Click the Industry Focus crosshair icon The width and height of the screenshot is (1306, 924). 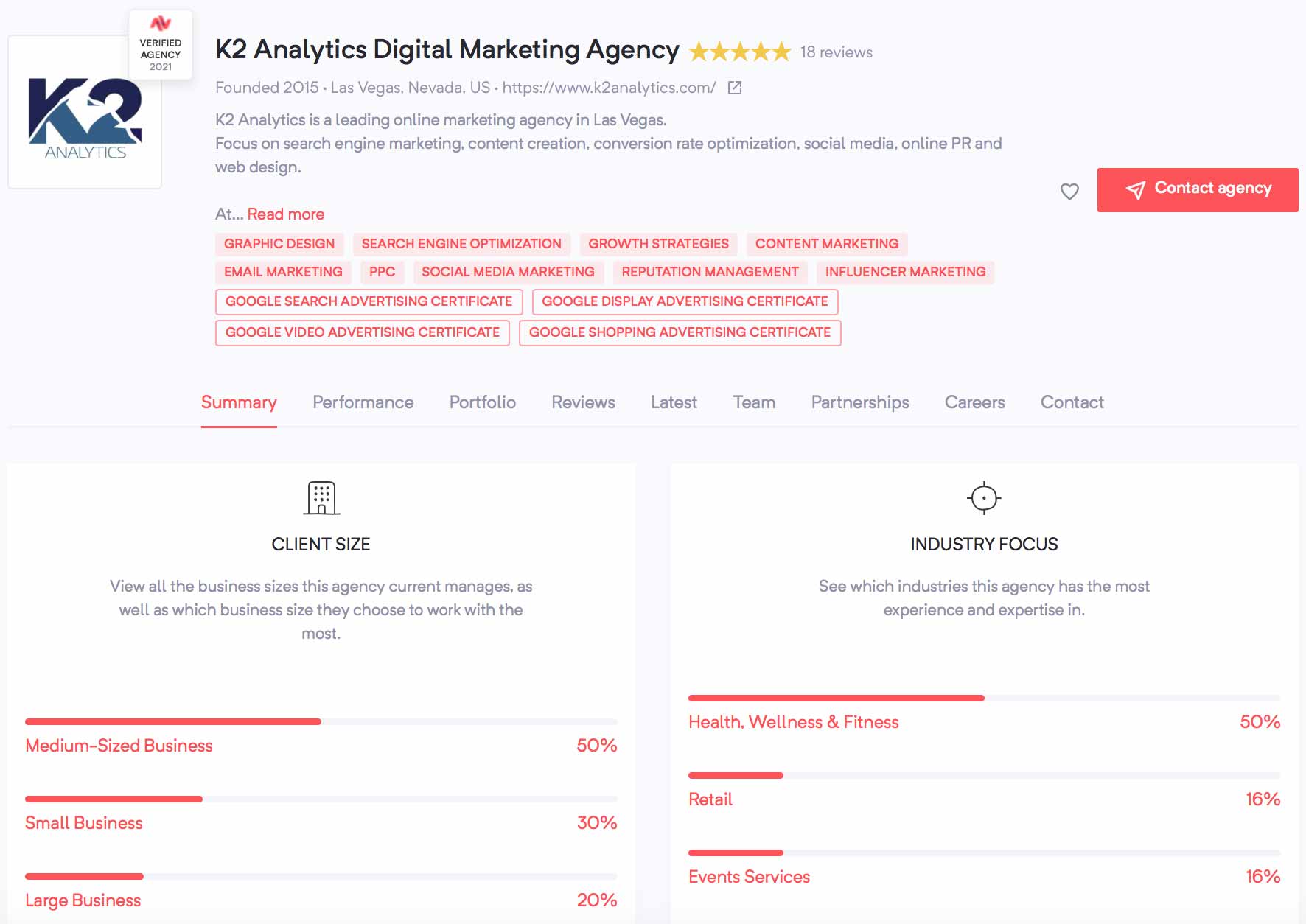[x=984, y=498]
